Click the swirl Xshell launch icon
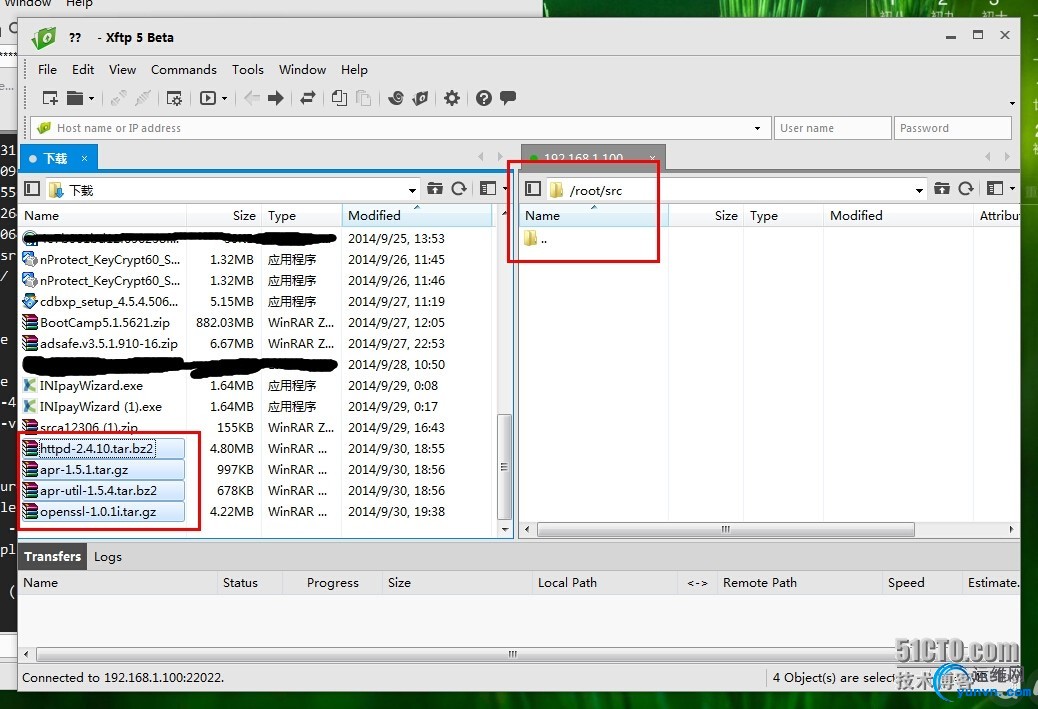 pos(396,98)
